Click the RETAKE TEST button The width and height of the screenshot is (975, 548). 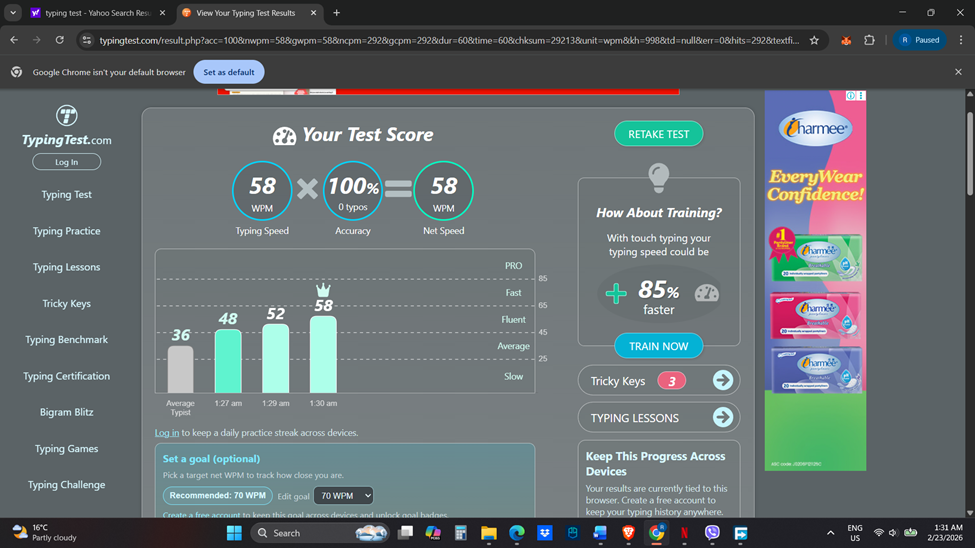point(658,134)
